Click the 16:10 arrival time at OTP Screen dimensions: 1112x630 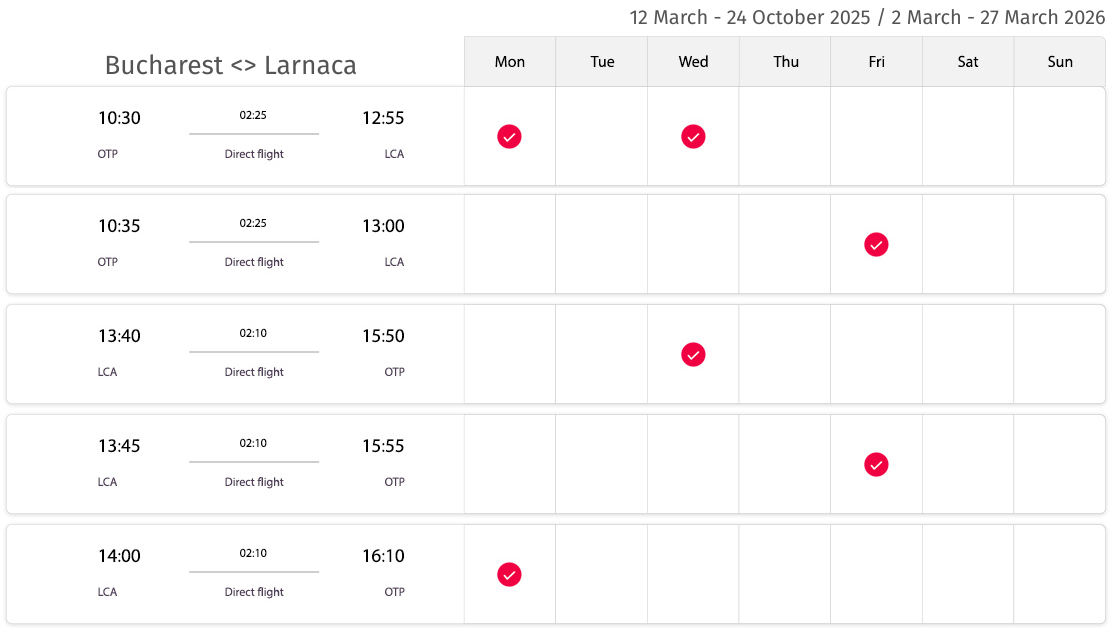383,556
